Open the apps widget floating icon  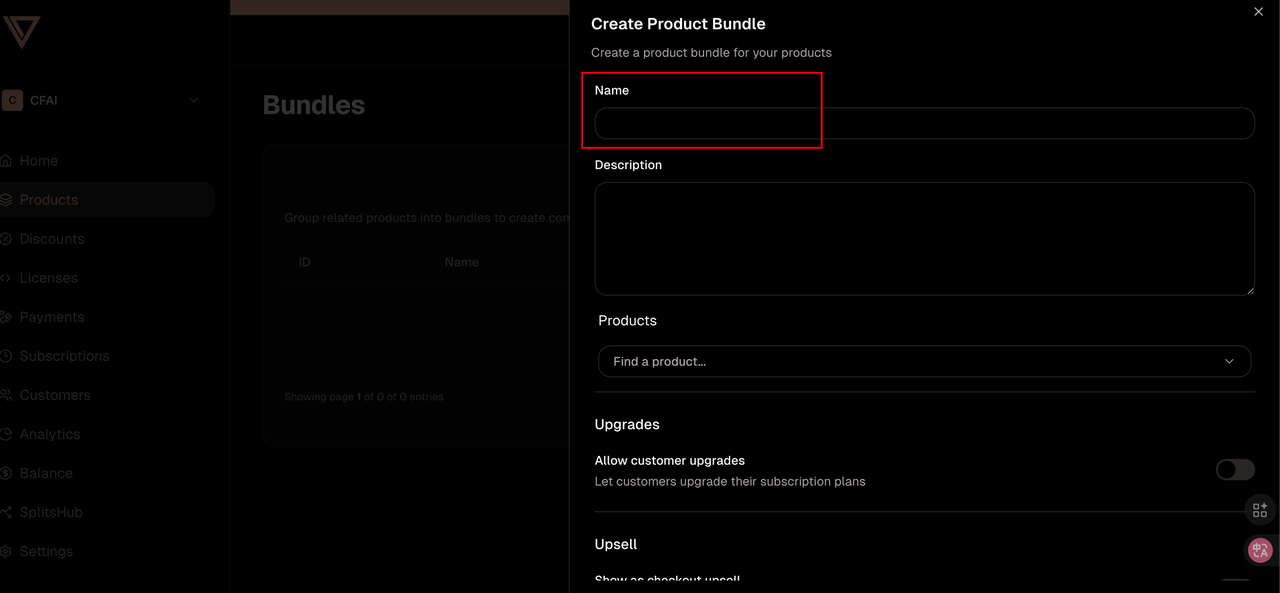tap(1259, 509)
